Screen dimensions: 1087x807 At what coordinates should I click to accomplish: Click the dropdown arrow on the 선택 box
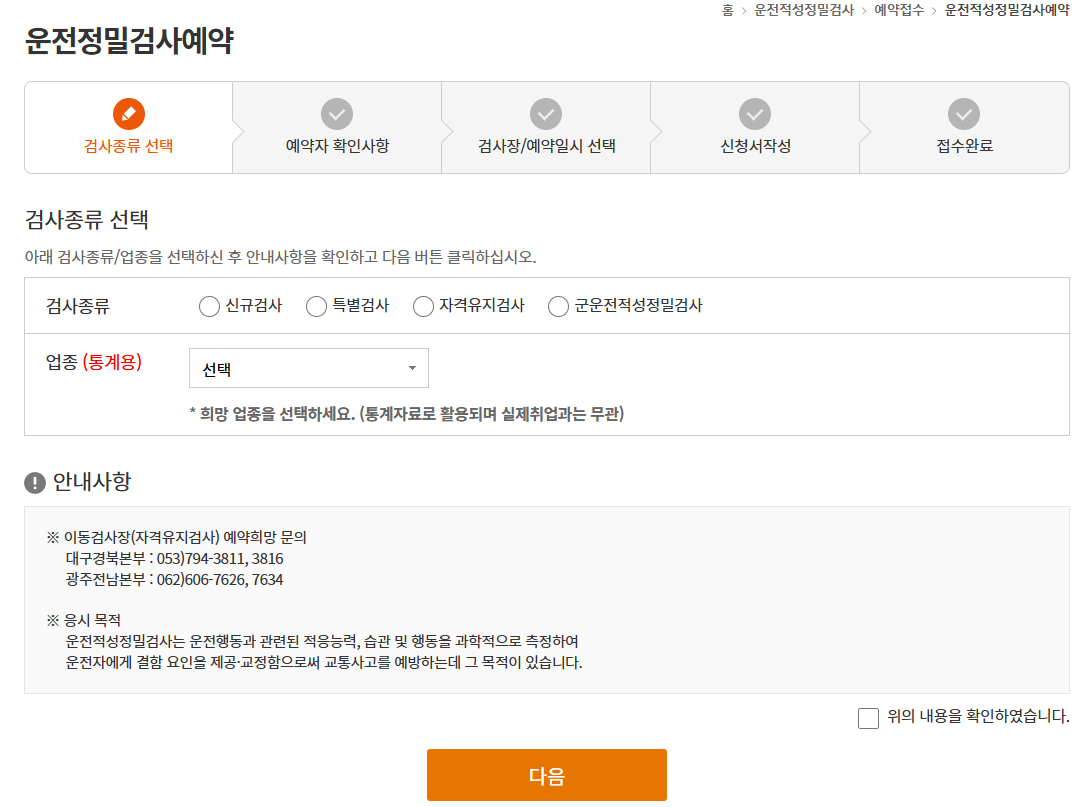tap(412, 368)
